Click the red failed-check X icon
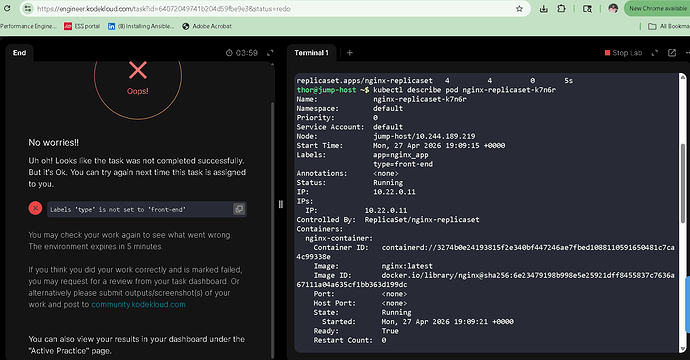Viewport: 690px width, 360px height. (x=36, y=208)
